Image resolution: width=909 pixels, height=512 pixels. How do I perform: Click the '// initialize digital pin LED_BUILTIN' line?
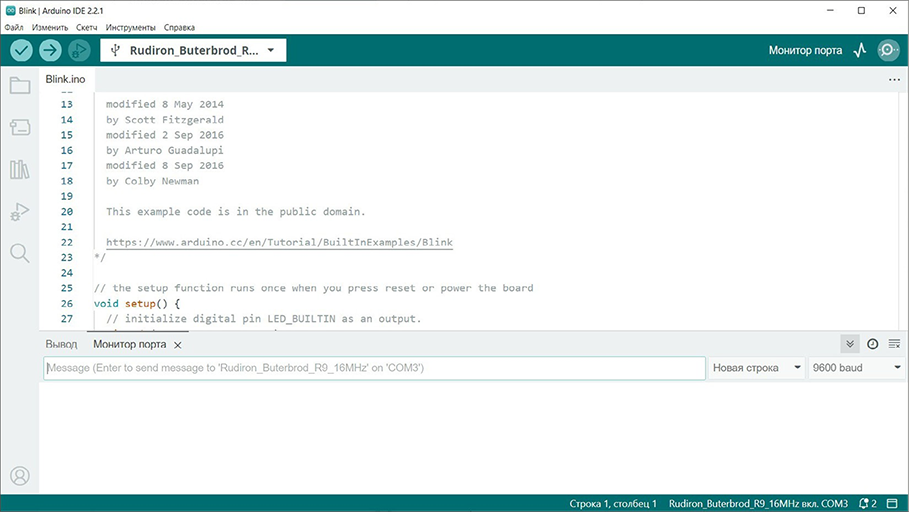click(x=264, y=319)
